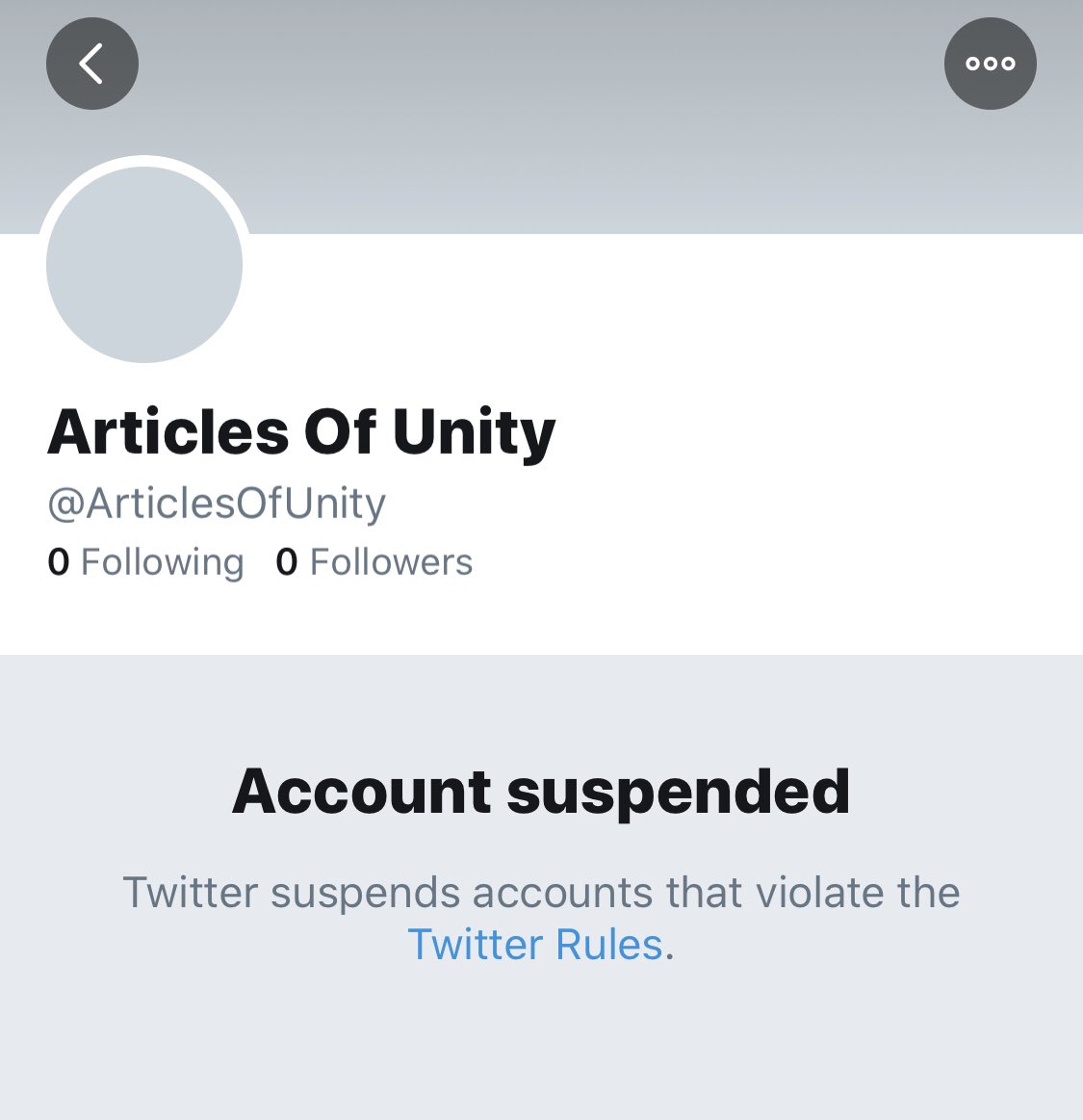Open the Followers list label
This screenshot has height=1120, width=1083.
[391, 562]
